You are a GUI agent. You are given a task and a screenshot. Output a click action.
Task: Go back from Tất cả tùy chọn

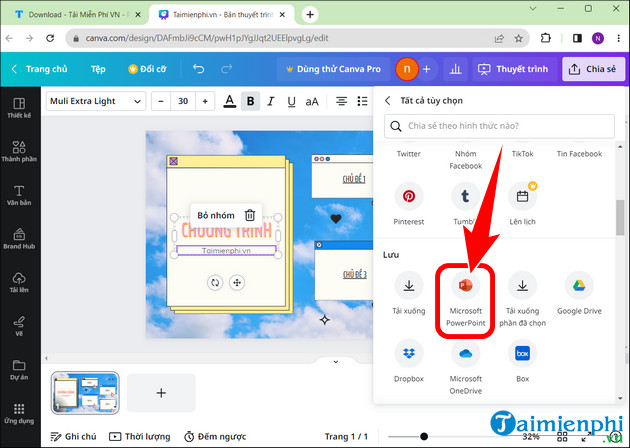click(x=387, y=100)
